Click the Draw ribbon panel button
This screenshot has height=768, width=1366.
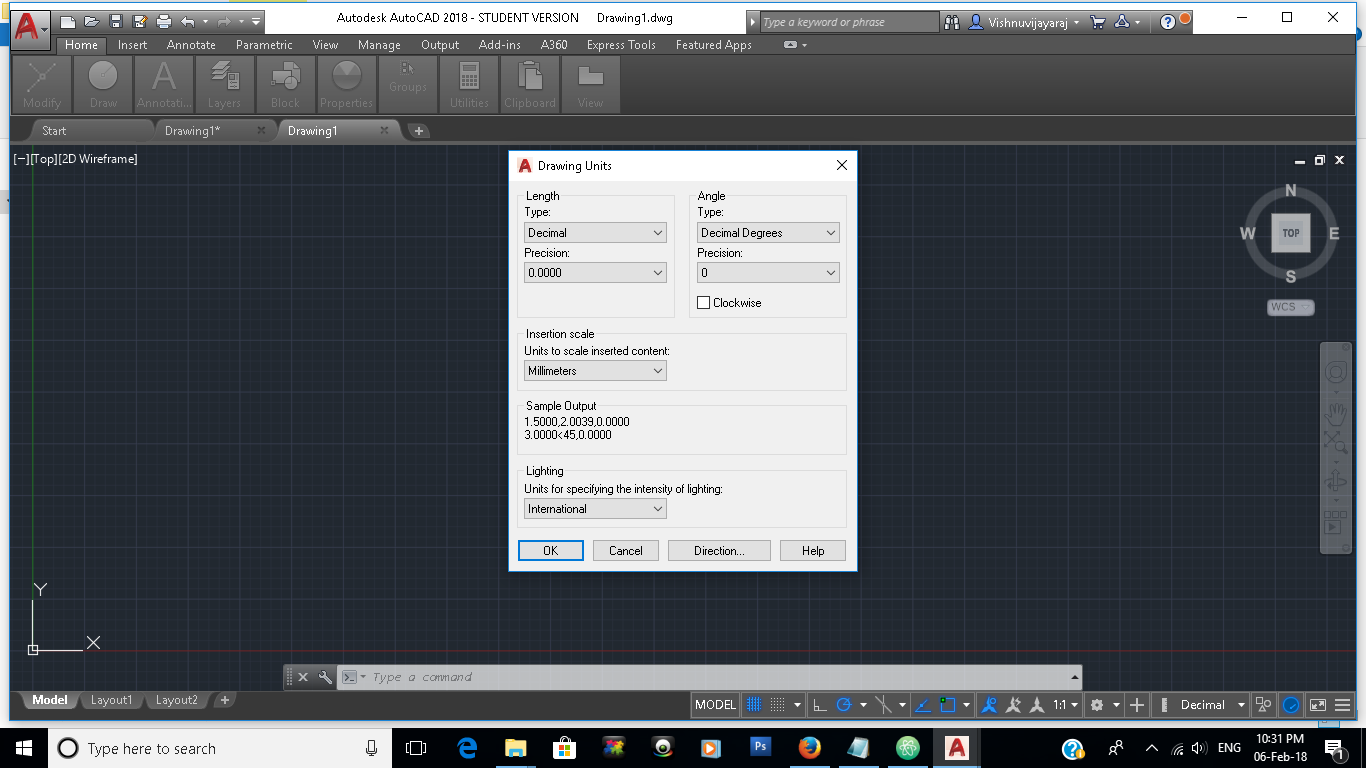(x=103, y=84)
